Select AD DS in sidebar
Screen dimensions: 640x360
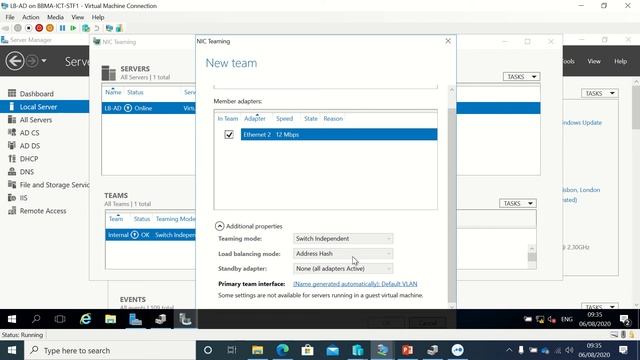coord(30,146)
